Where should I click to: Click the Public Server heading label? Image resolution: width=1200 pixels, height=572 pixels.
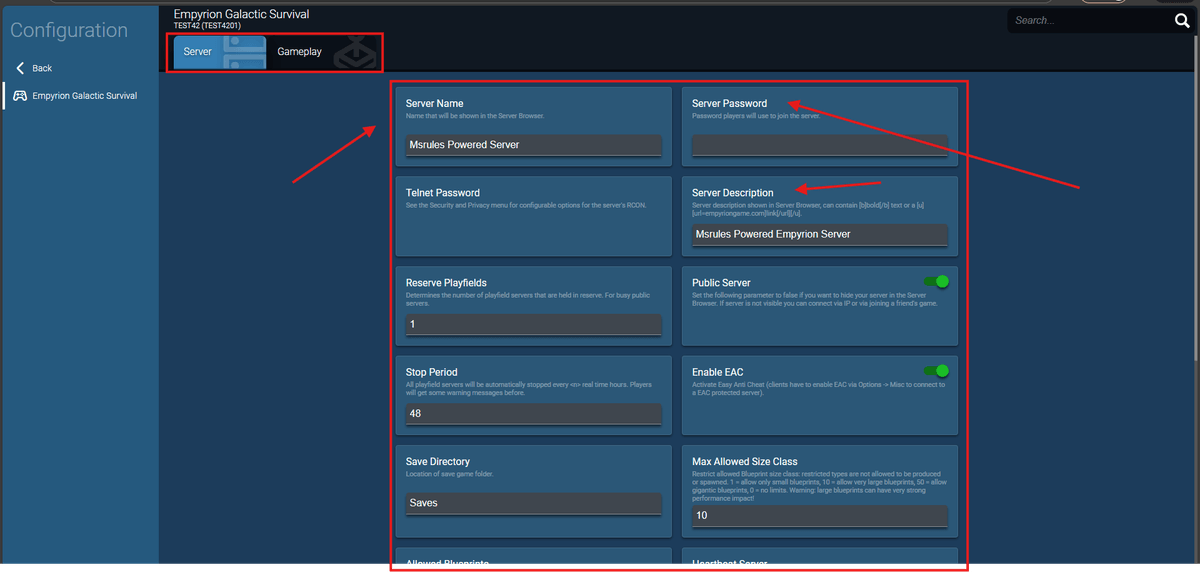coord(721,283)
